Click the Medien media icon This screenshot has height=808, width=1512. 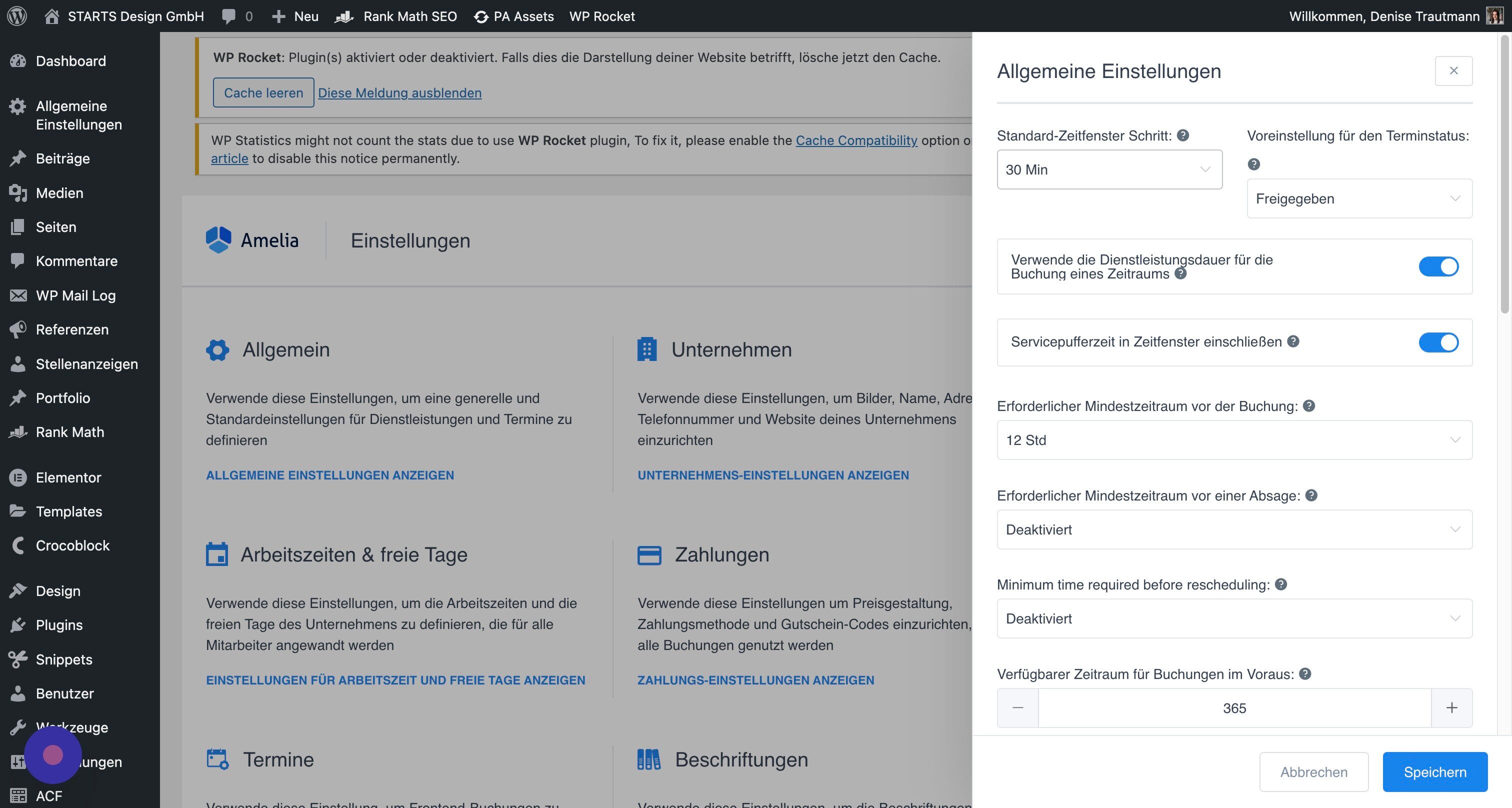[x=18, y=193]
